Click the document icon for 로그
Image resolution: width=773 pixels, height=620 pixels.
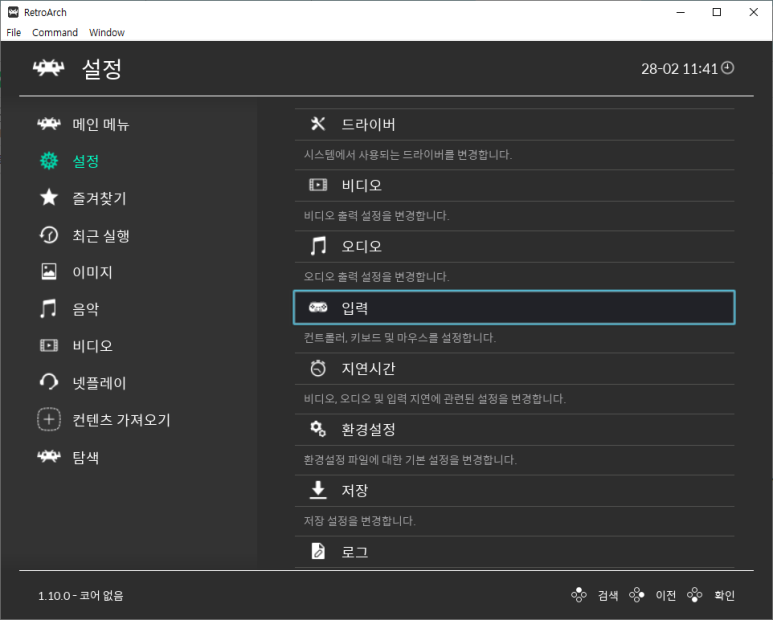click(x=318, y=551)
